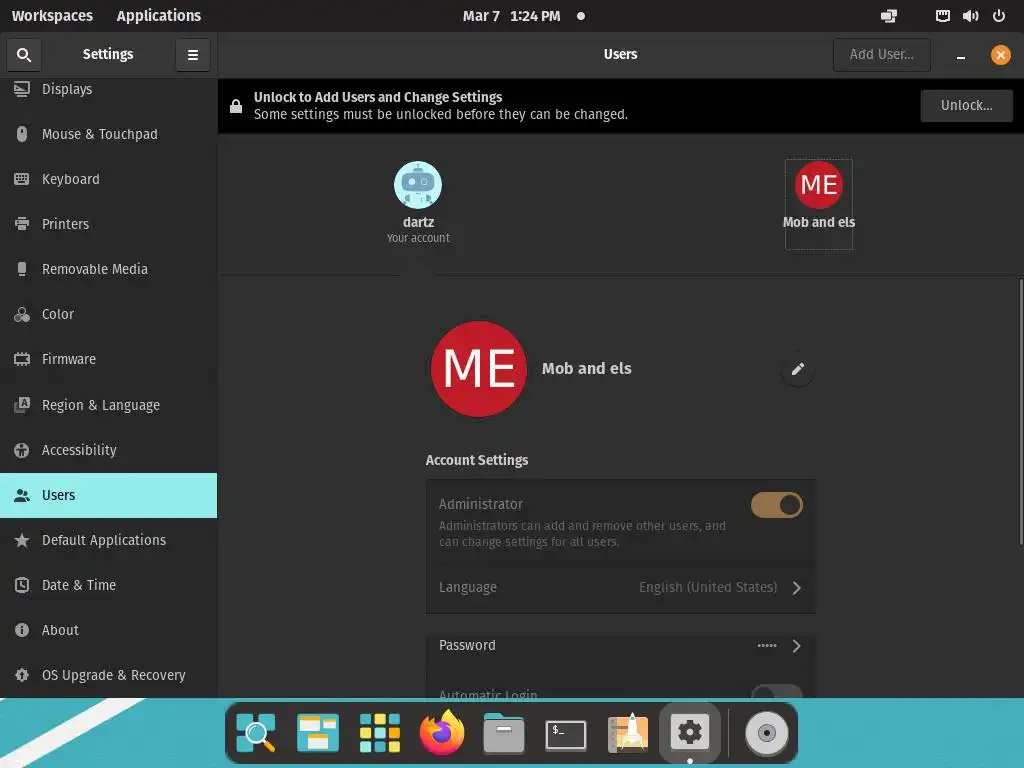Click the volume icon in top bar
Screen dimensions: 1024x768
[970, 16]
